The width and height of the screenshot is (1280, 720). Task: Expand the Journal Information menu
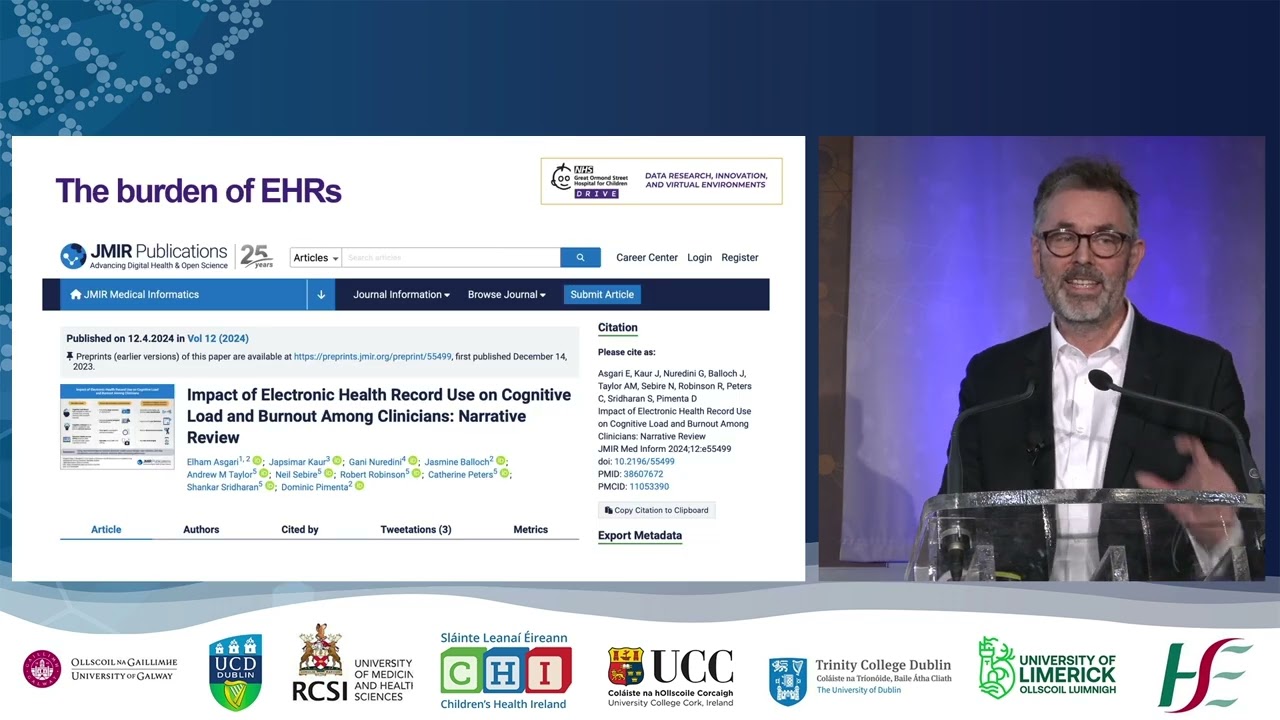pos(401,295)
